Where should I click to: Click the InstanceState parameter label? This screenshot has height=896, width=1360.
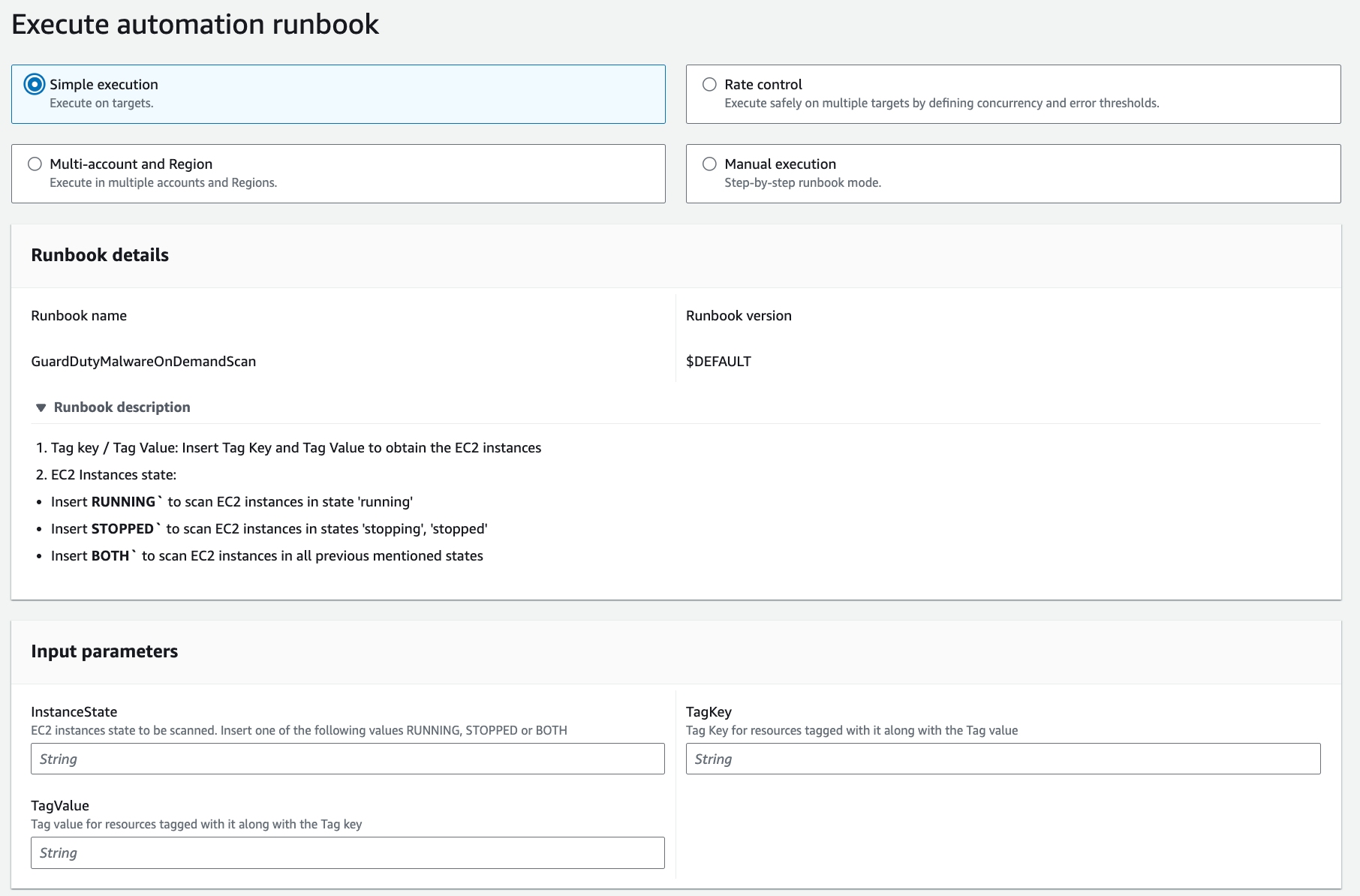click(74, 711)
